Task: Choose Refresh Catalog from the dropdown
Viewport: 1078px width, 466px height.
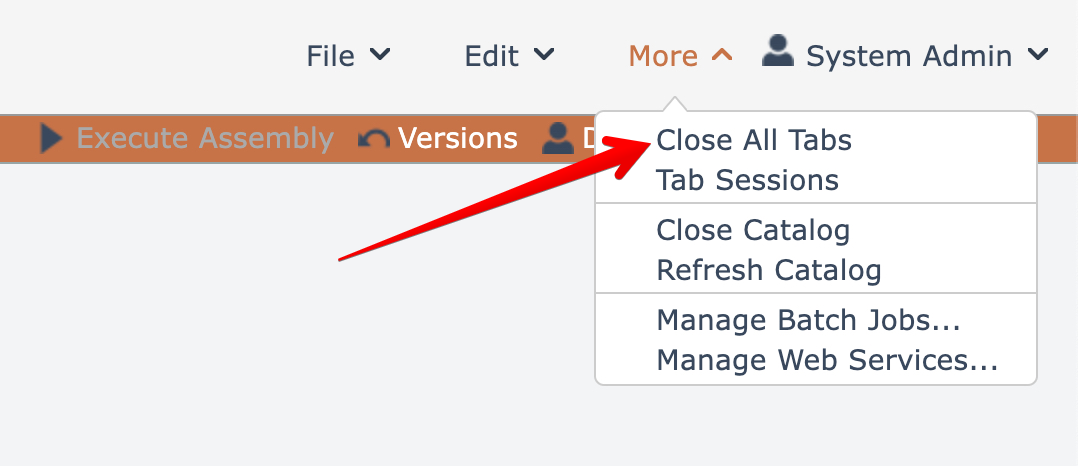Action: point(768,270)
